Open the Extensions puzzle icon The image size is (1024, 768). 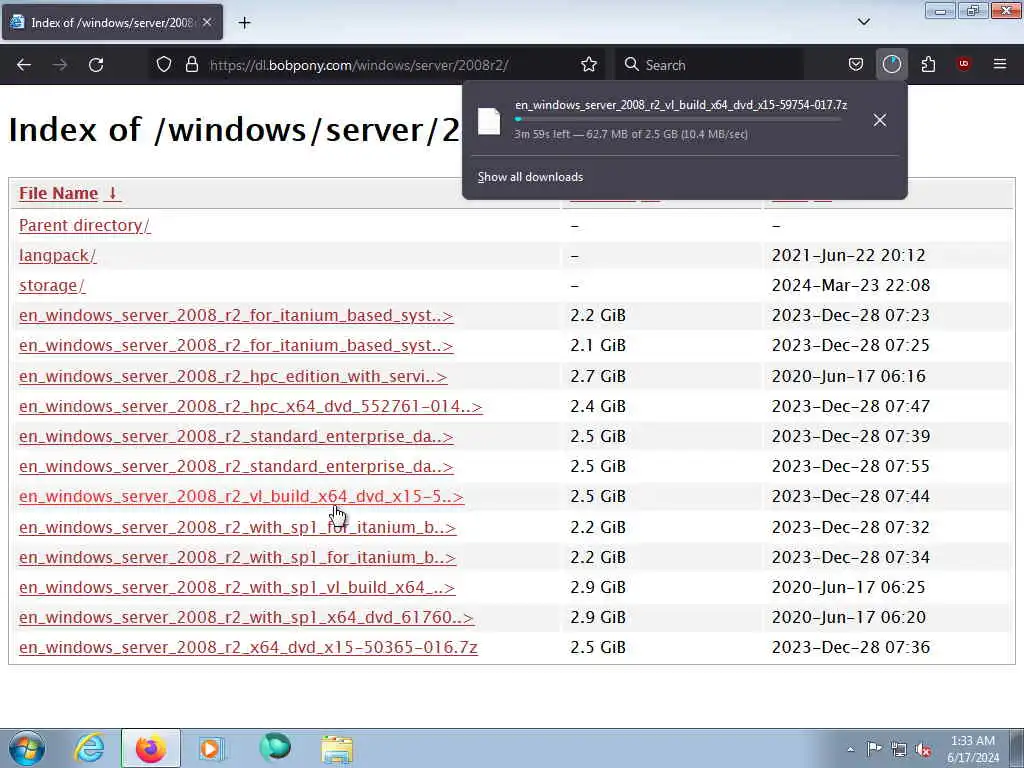tap(928, 64)
